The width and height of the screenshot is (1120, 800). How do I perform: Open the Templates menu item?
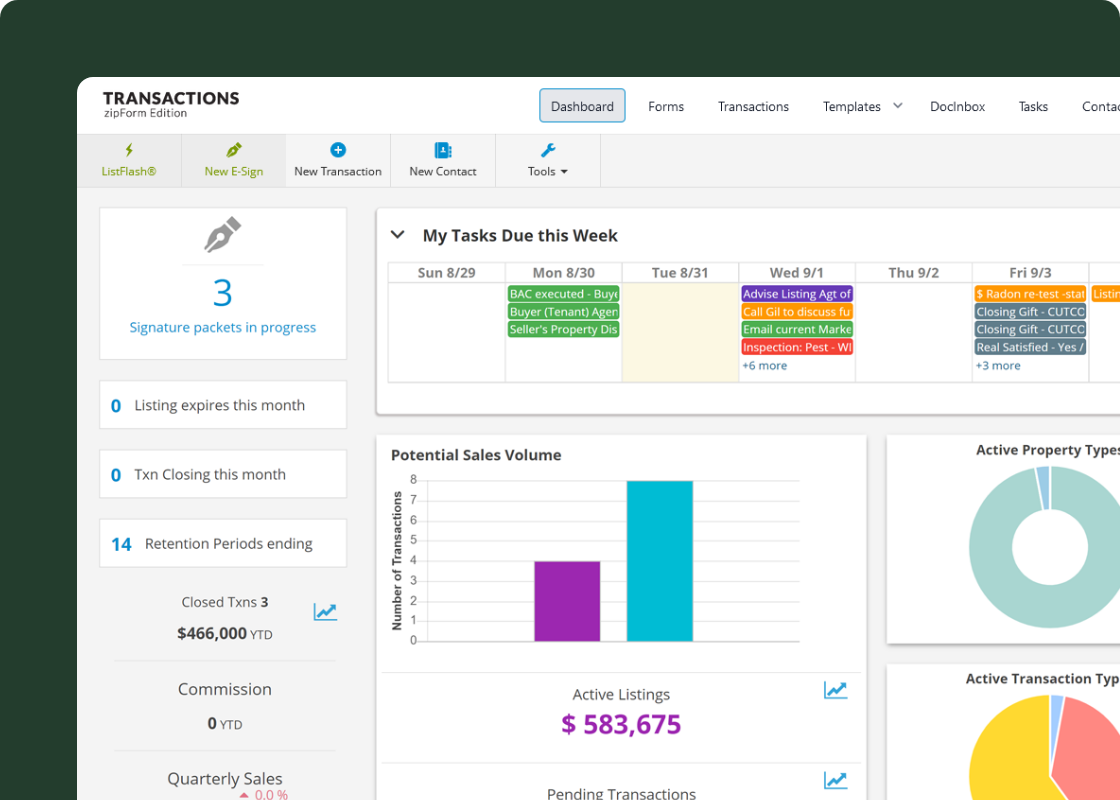[851, 106]
